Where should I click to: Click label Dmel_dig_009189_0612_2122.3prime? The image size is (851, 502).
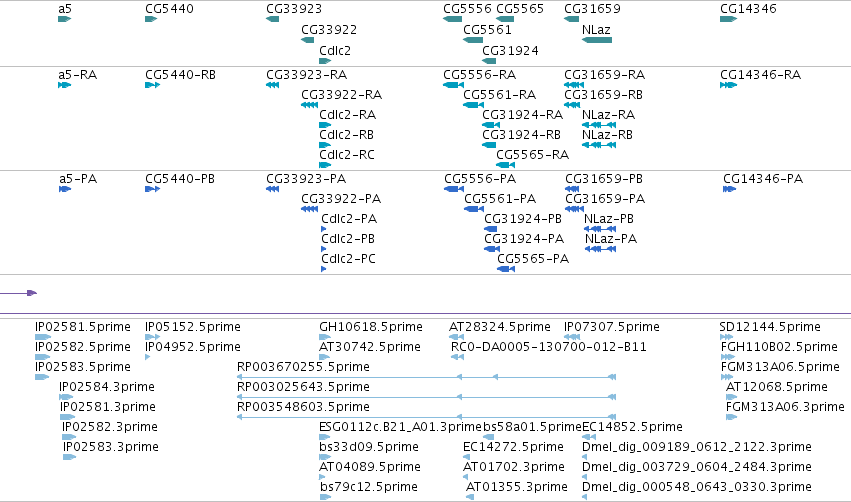click(x=696, y=447)
